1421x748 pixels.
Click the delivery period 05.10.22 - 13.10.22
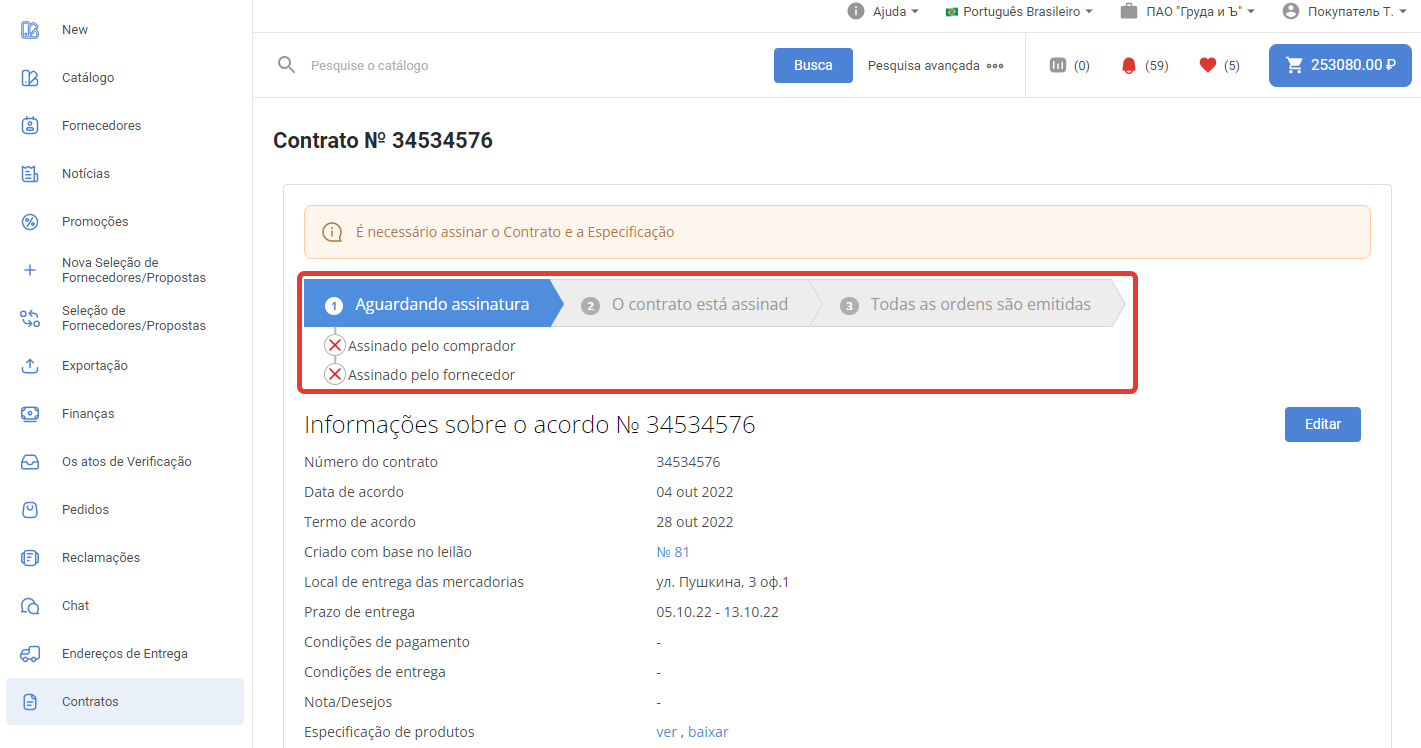click(x=717, y=612)
